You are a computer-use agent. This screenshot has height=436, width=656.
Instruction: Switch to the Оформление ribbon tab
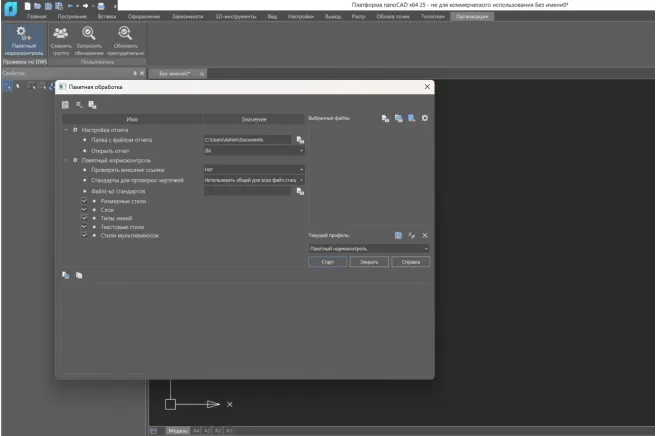tap(143, 17)
